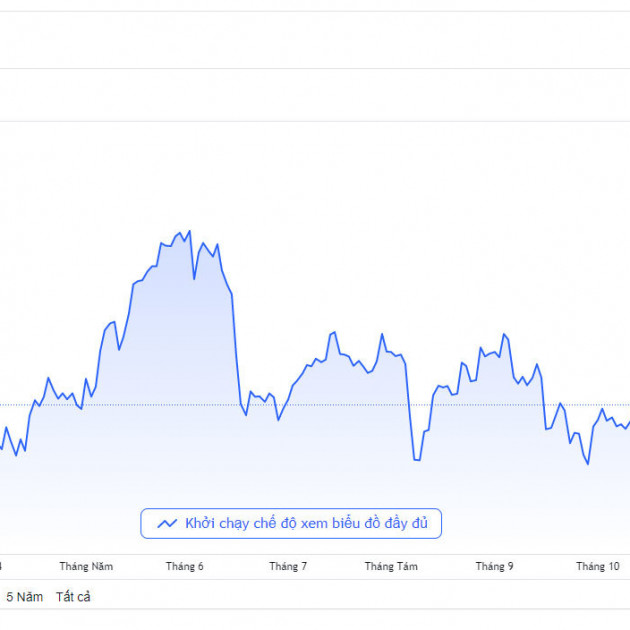Click the highest peak of the price line
This screenshot has height=630, width=630.
[189, 231]
